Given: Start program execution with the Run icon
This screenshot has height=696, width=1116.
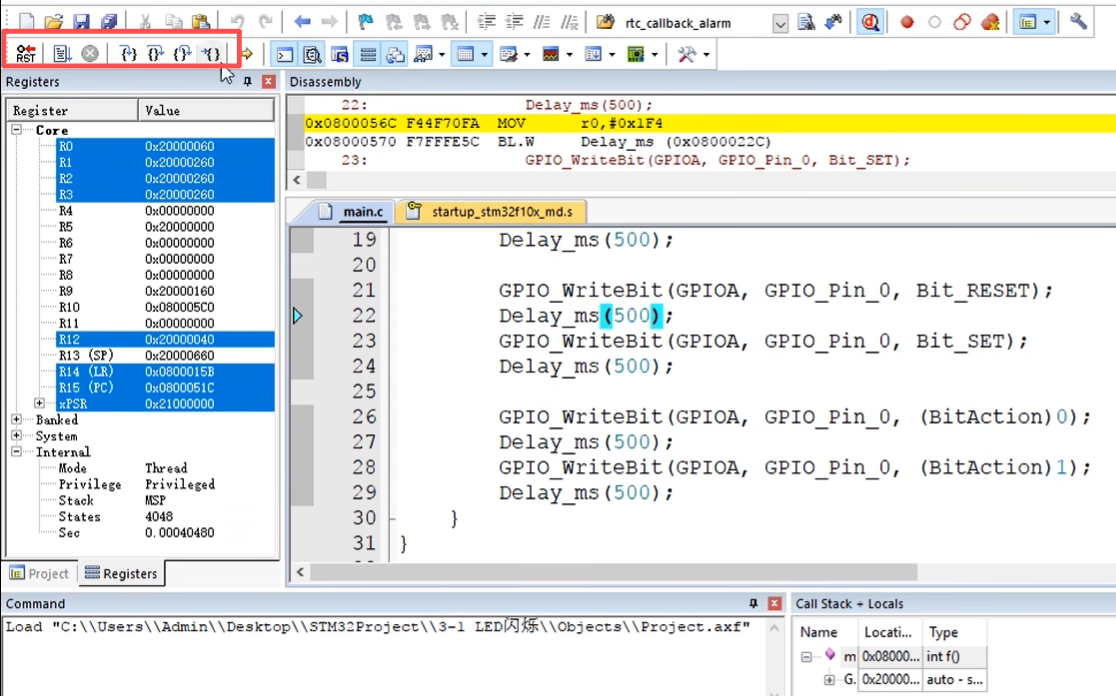Looking at the screenshot, I should pos(62,54).
